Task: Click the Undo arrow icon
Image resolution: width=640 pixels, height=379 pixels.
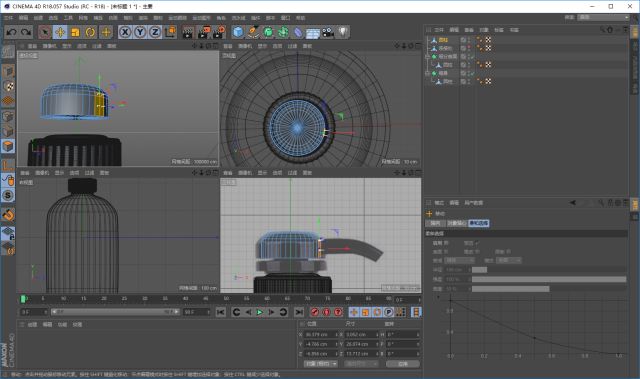Action: tap(11, 32)
